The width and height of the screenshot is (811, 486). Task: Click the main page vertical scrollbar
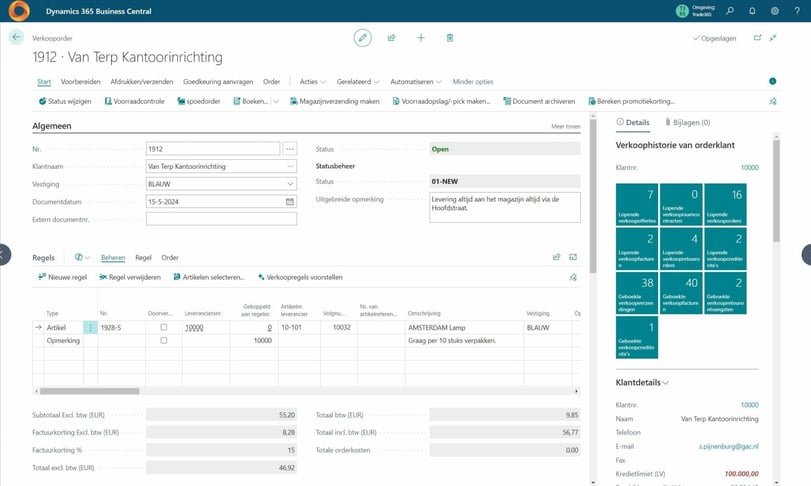(593, 196)
